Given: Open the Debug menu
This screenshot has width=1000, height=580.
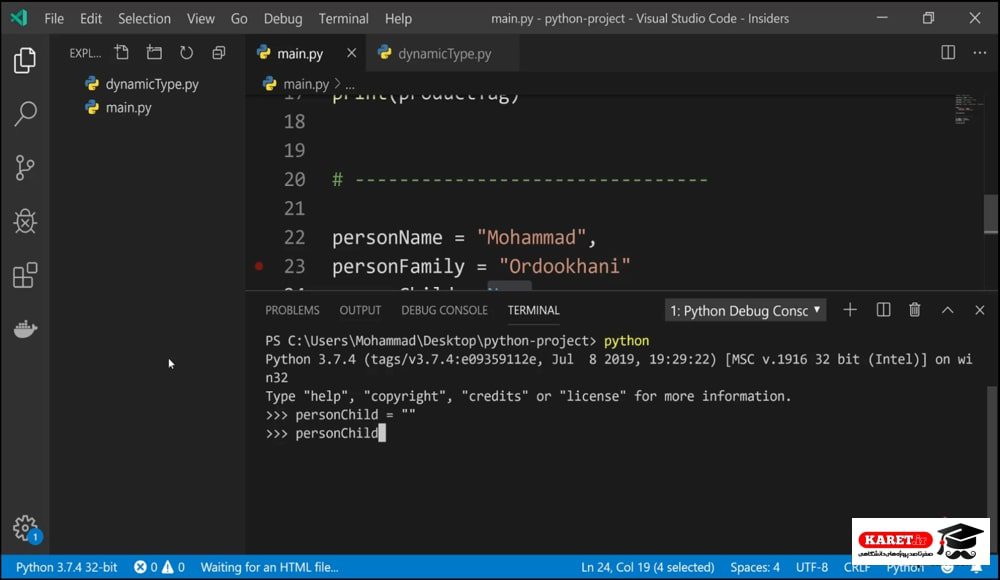Looking at the screenshot, I should point(283,19).
